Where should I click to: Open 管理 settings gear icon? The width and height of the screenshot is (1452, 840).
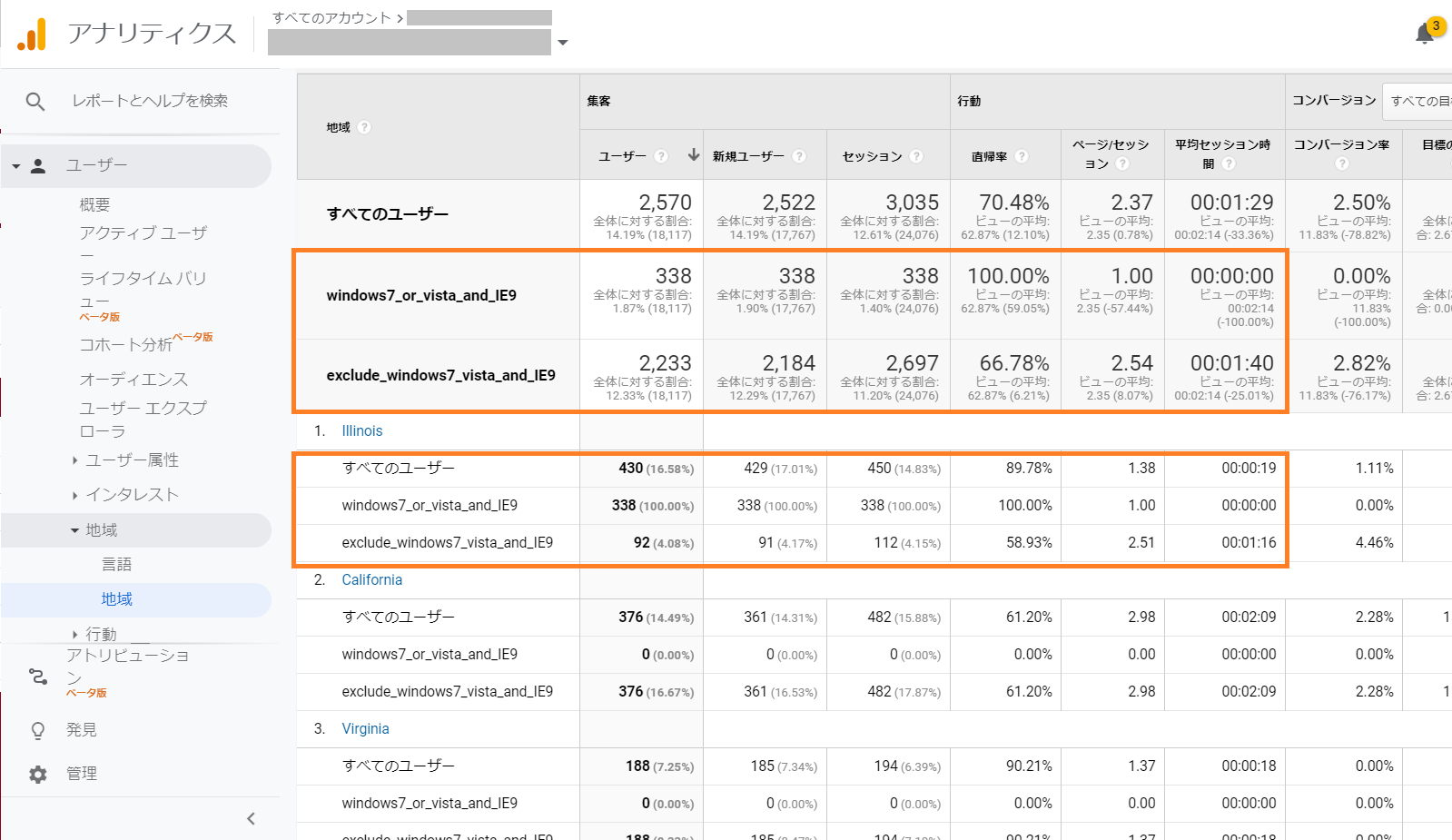point(38,774)
